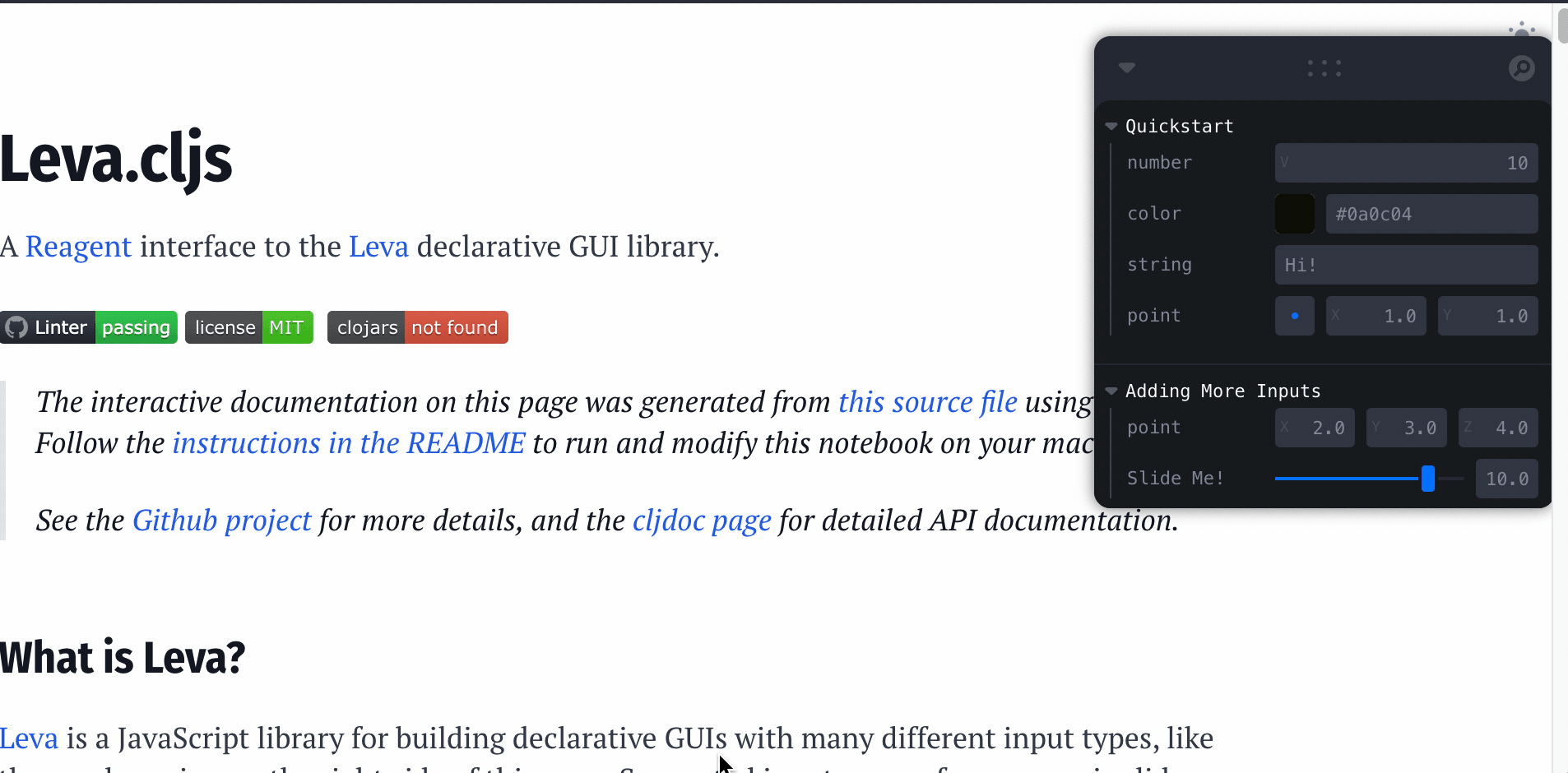Screen dimensions: 1568x773
Task: Click the Leva link under What is Leva?
Action: tap(29, 738)
